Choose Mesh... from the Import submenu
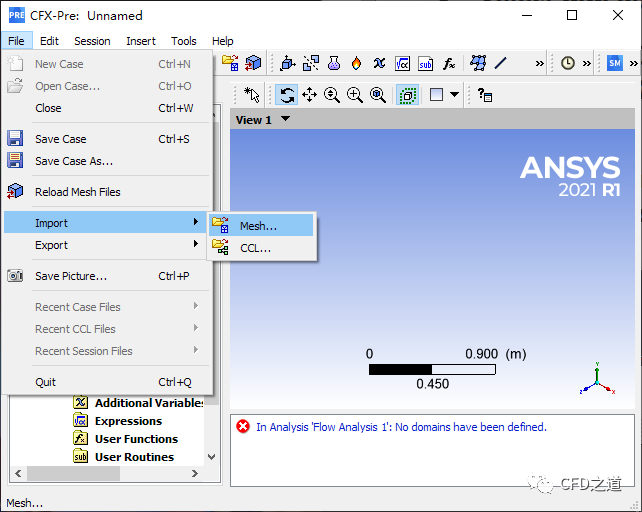The height and width of the screenshot is (512, 642). tap(258, 226)
